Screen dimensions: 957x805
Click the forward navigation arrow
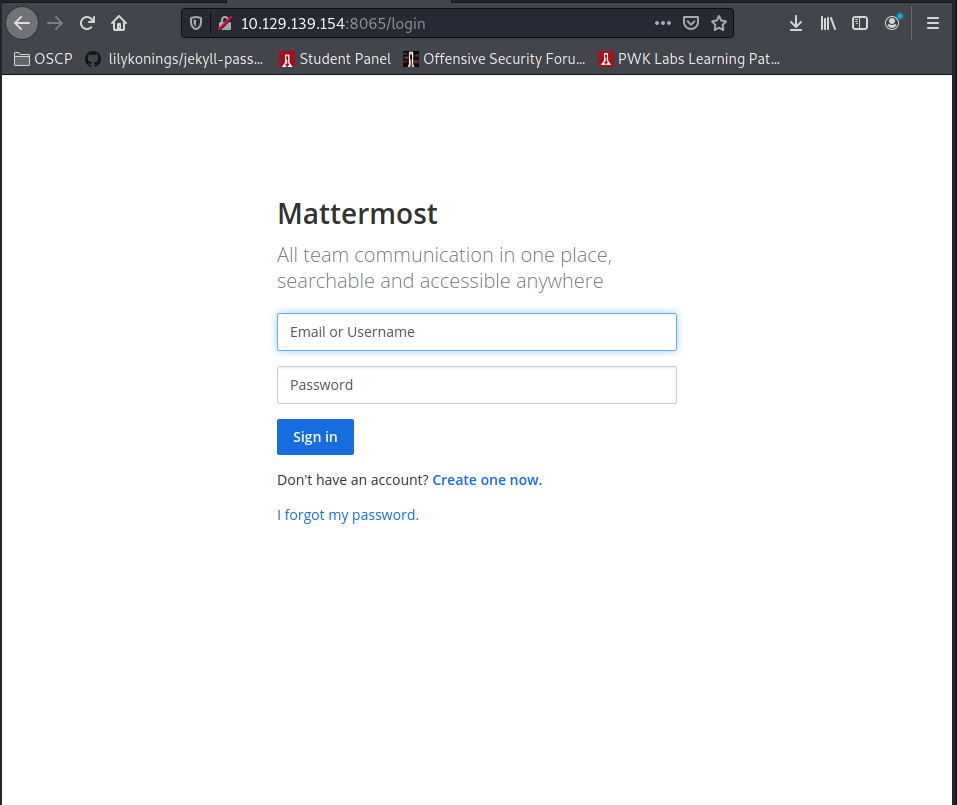click(x=55, y=23)
